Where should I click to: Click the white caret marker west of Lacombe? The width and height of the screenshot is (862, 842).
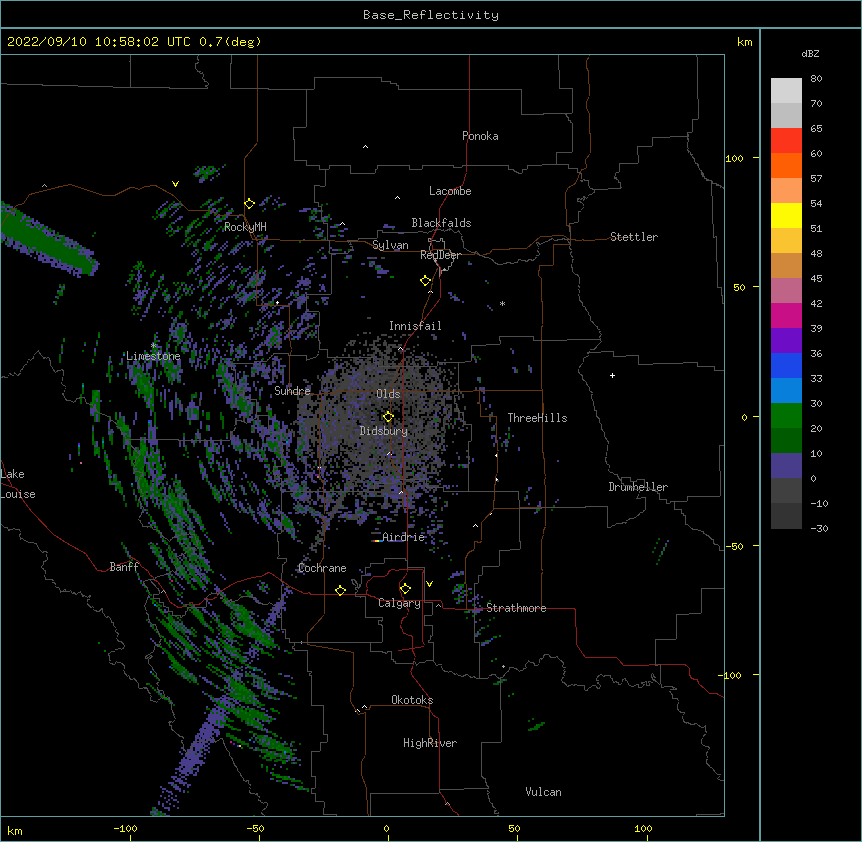397,197
